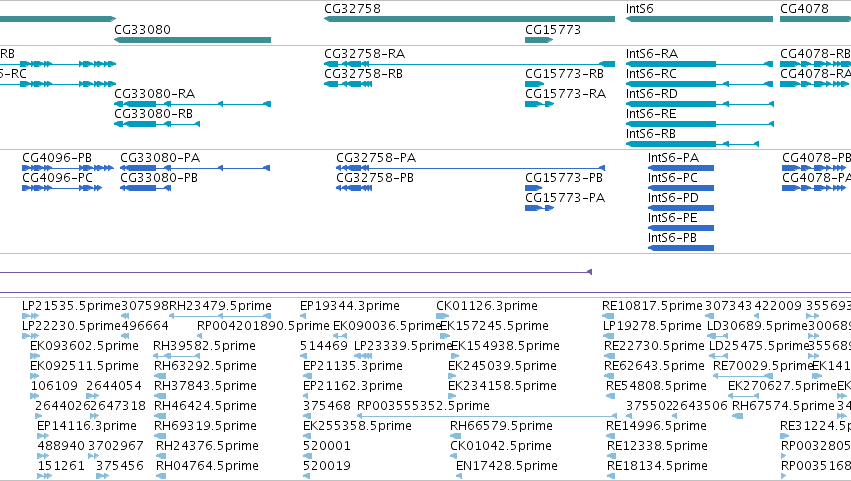Screen dimensions: 851x481
Task: Click the CG32758 gene name label
Action: tap(352, 9)
